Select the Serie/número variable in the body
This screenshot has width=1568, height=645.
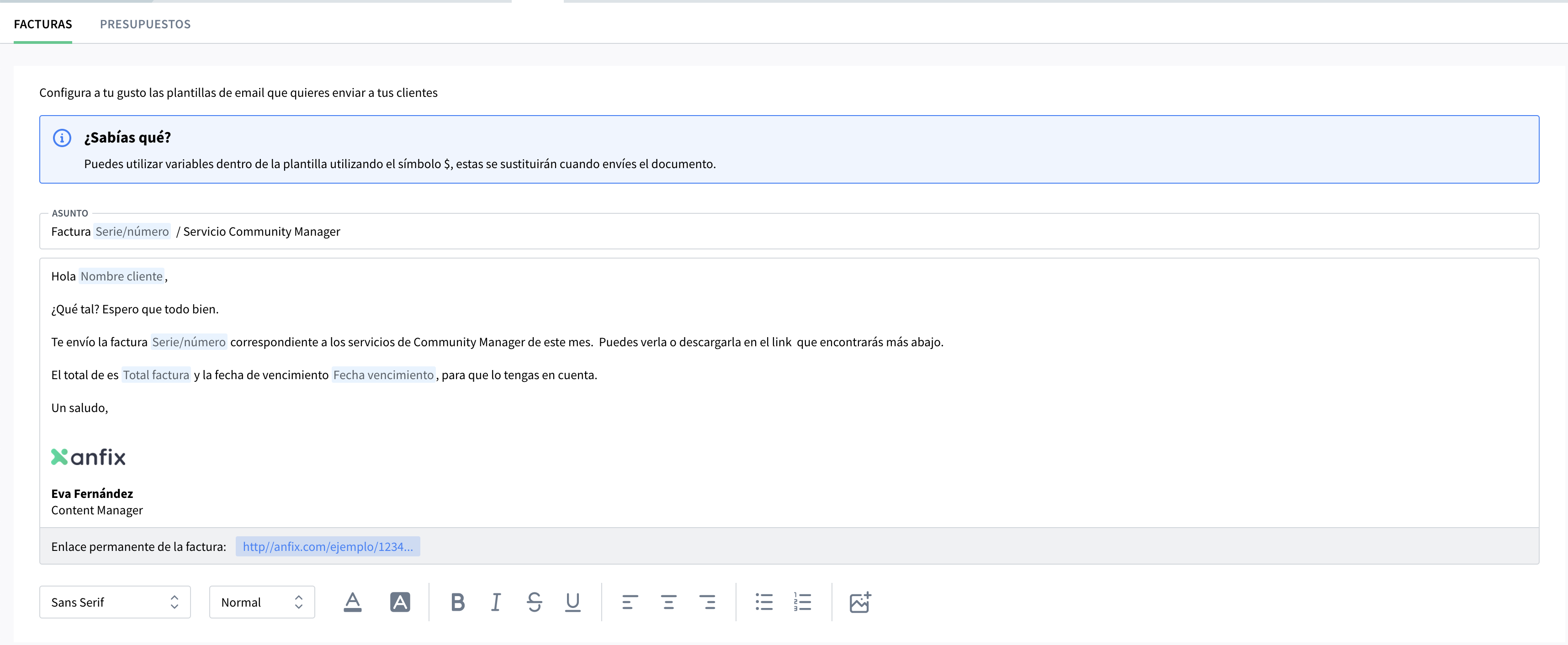[x=189, y=342]
